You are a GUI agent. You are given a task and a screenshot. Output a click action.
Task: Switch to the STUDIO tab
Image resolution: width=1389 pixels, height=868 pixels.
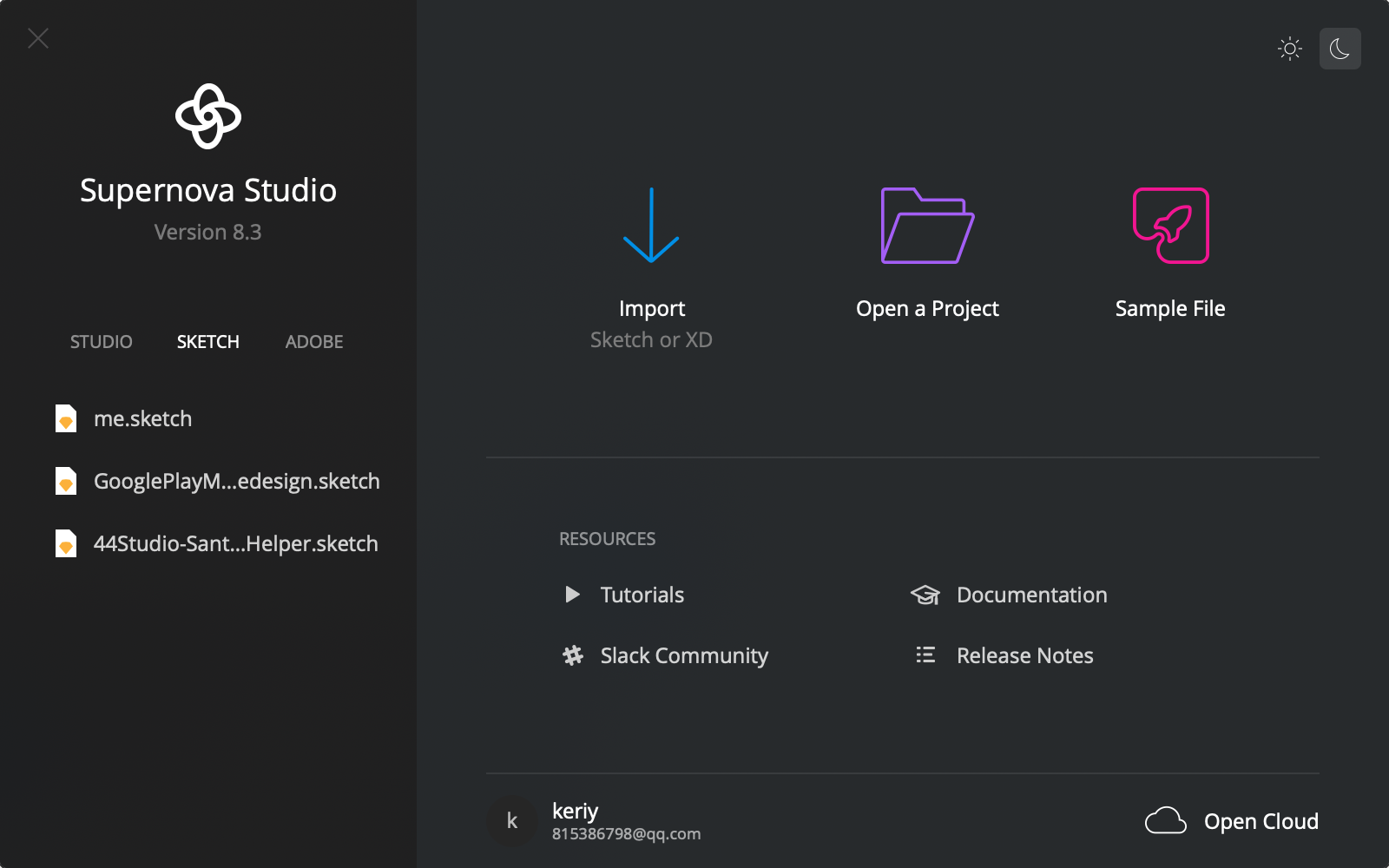(102, 342)
